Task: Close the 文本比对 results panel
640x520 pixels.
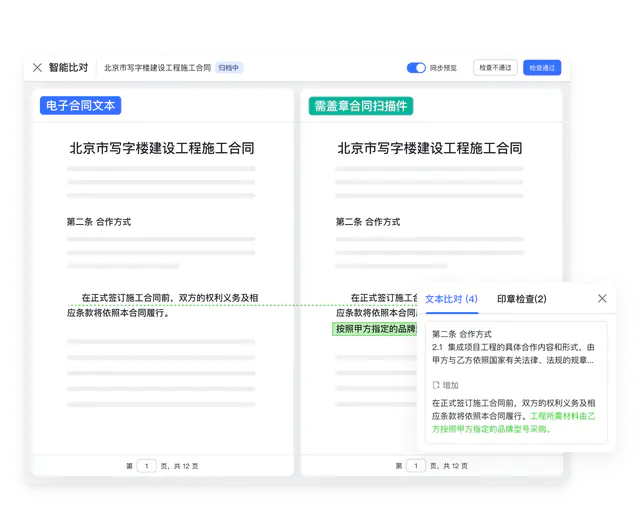Action: 602,298
